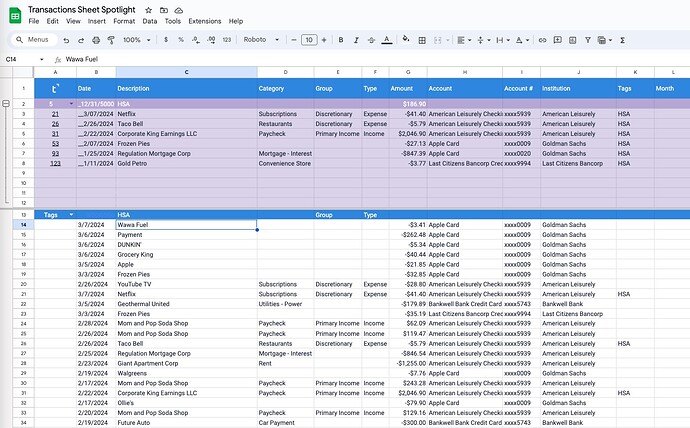This screenshot has height=428, width=690.
Task: Format as currency with dollar icon
Action: (x=166, y=40)
